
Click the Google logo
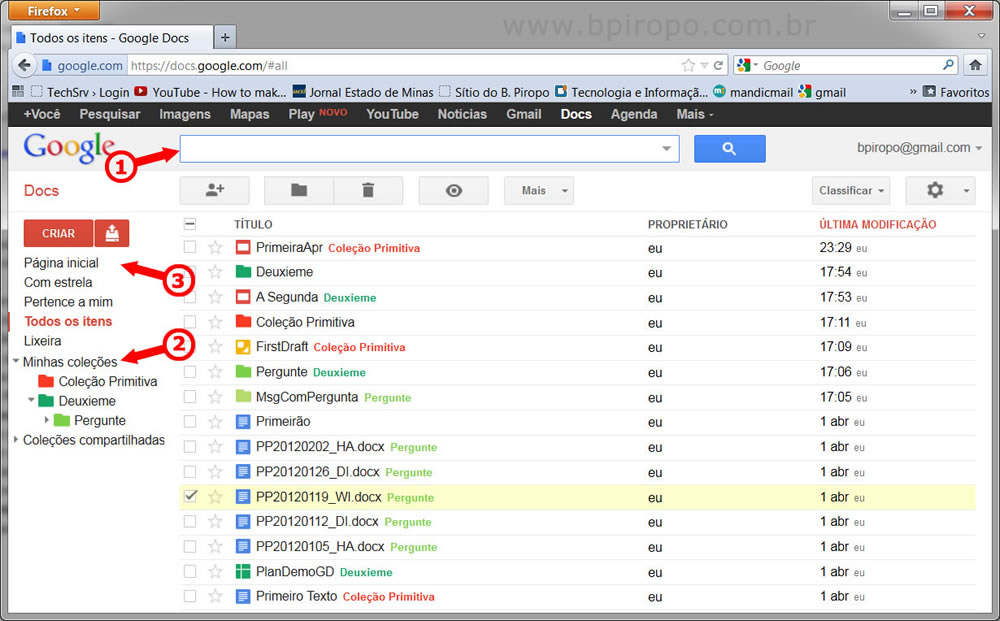click(x=69, y=147)
